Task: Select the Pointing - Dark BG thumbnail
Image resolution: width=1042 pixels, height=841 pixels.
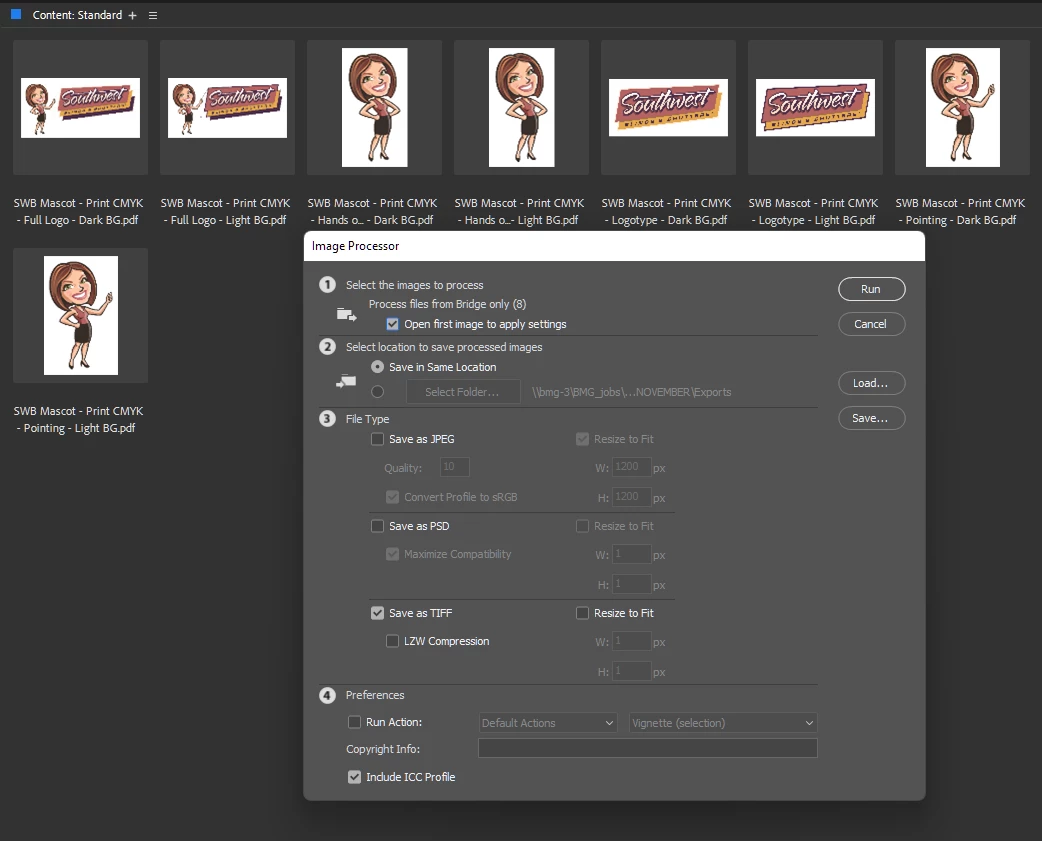Action: pos(962,108)
